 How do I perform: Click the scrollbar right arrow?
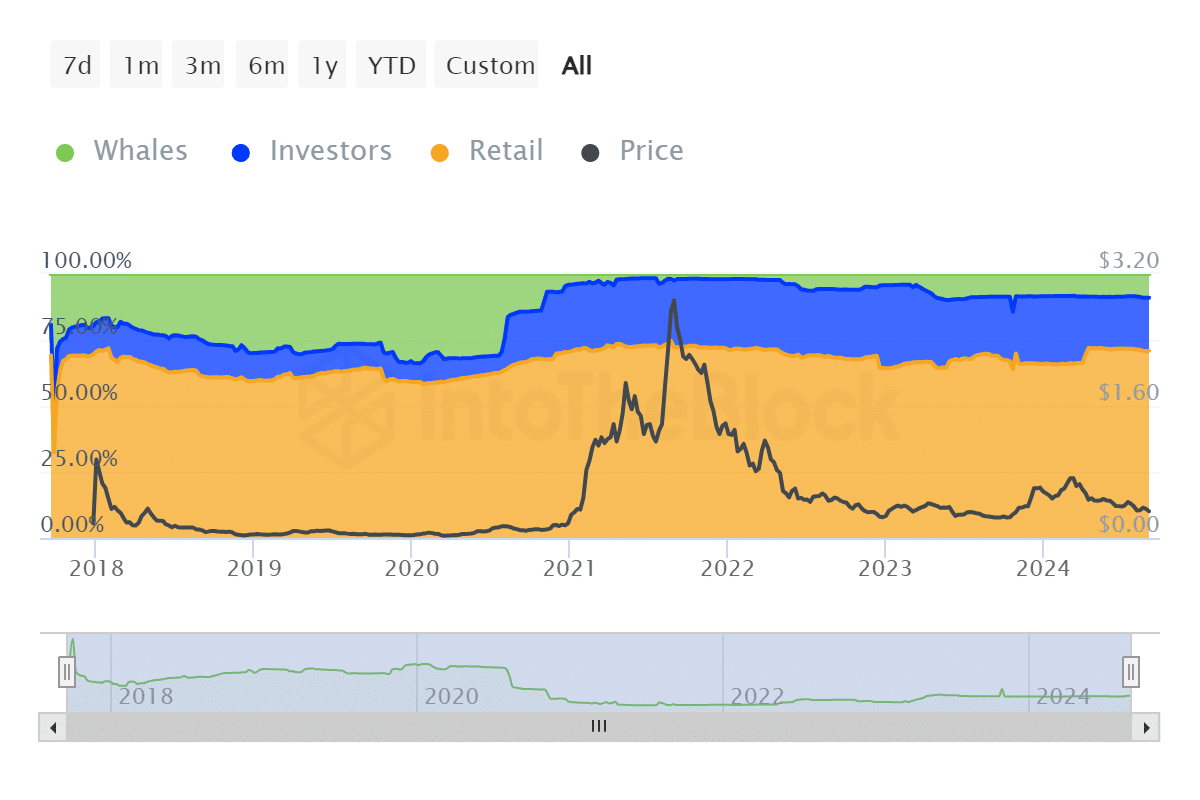coord(1148,727)
